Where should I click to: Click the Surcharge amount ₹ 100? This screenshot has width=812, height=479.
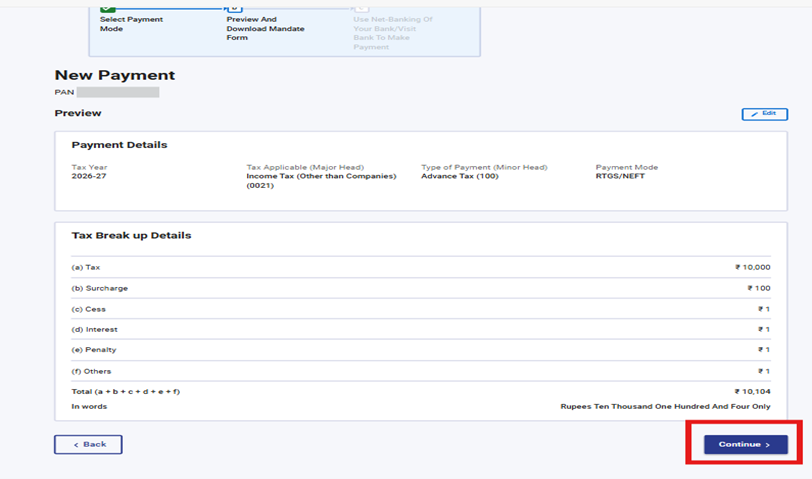tap(758, 288)
